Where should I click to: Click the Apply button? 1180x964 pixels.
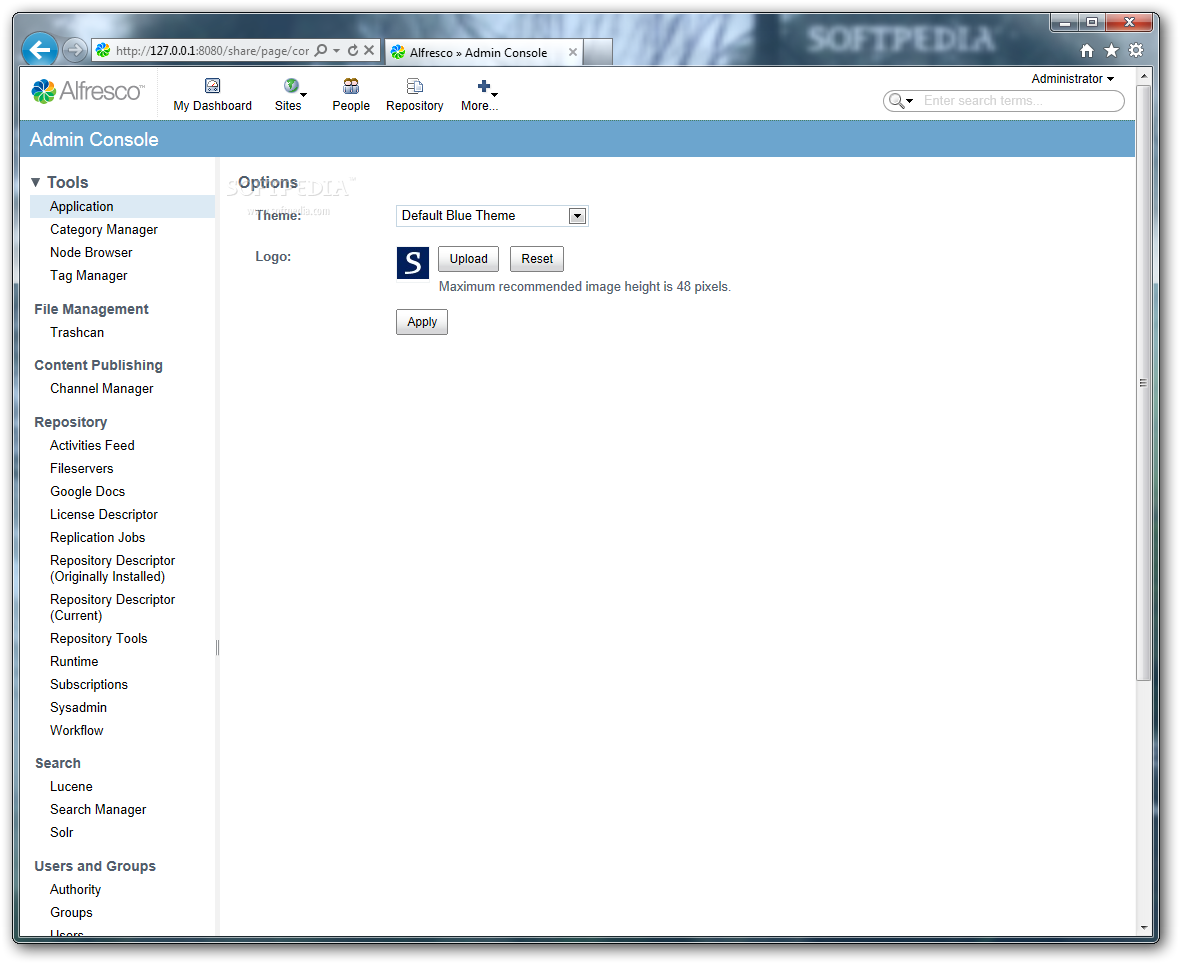(421, 322)
